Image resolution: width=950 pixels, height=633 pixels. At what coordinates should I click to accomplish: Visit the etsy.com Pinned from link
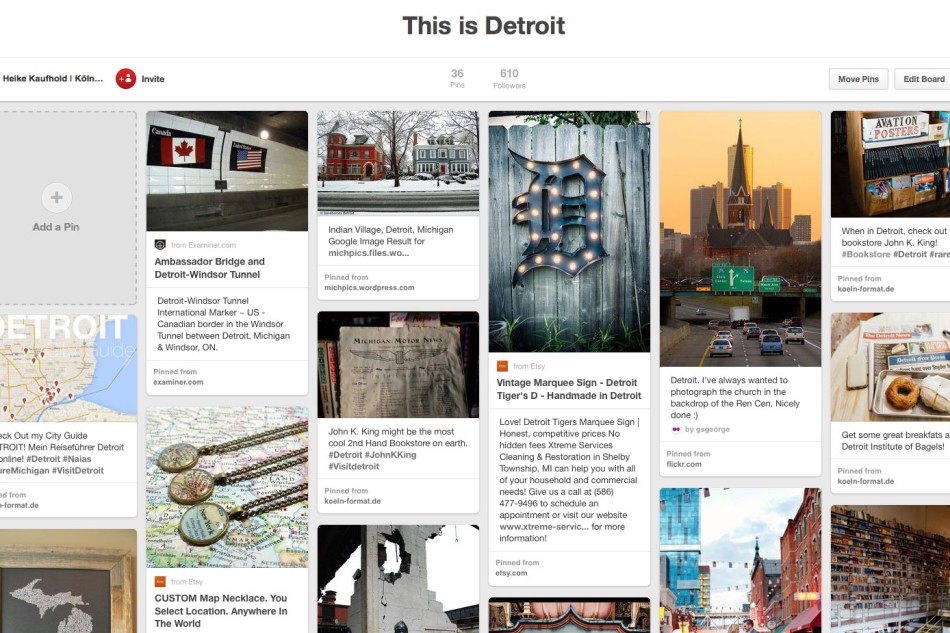(511, 573)
